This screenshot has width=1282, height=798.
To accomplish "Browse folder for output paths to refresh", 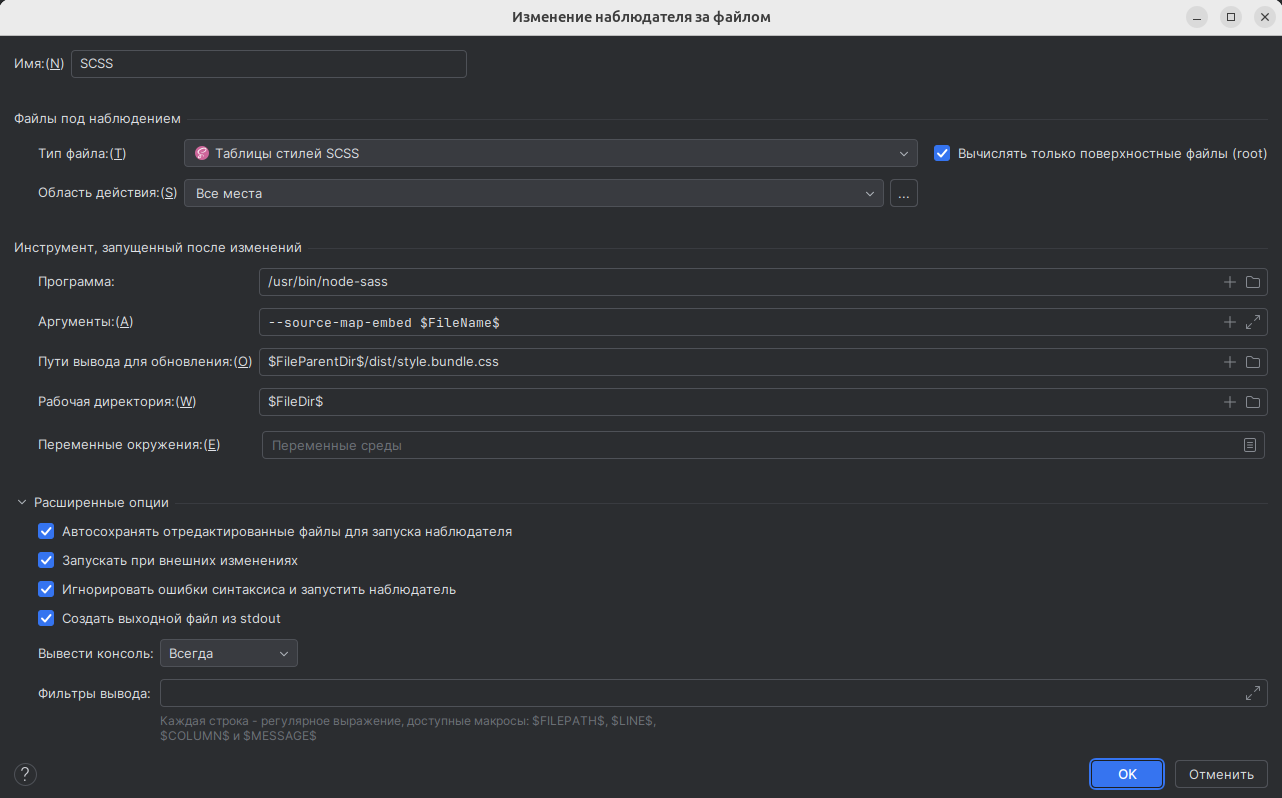I will point(1252,362).
